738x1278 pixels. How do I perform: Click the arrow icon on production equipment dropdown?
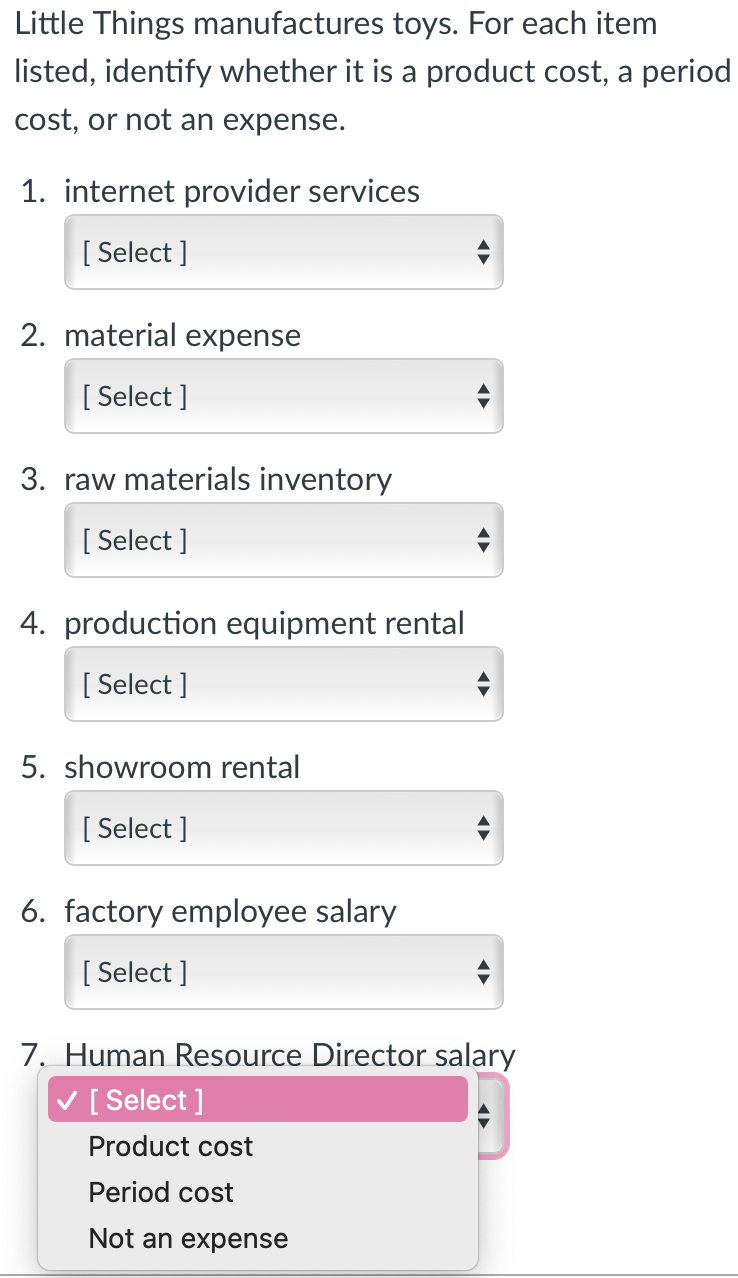coord(483,684)
